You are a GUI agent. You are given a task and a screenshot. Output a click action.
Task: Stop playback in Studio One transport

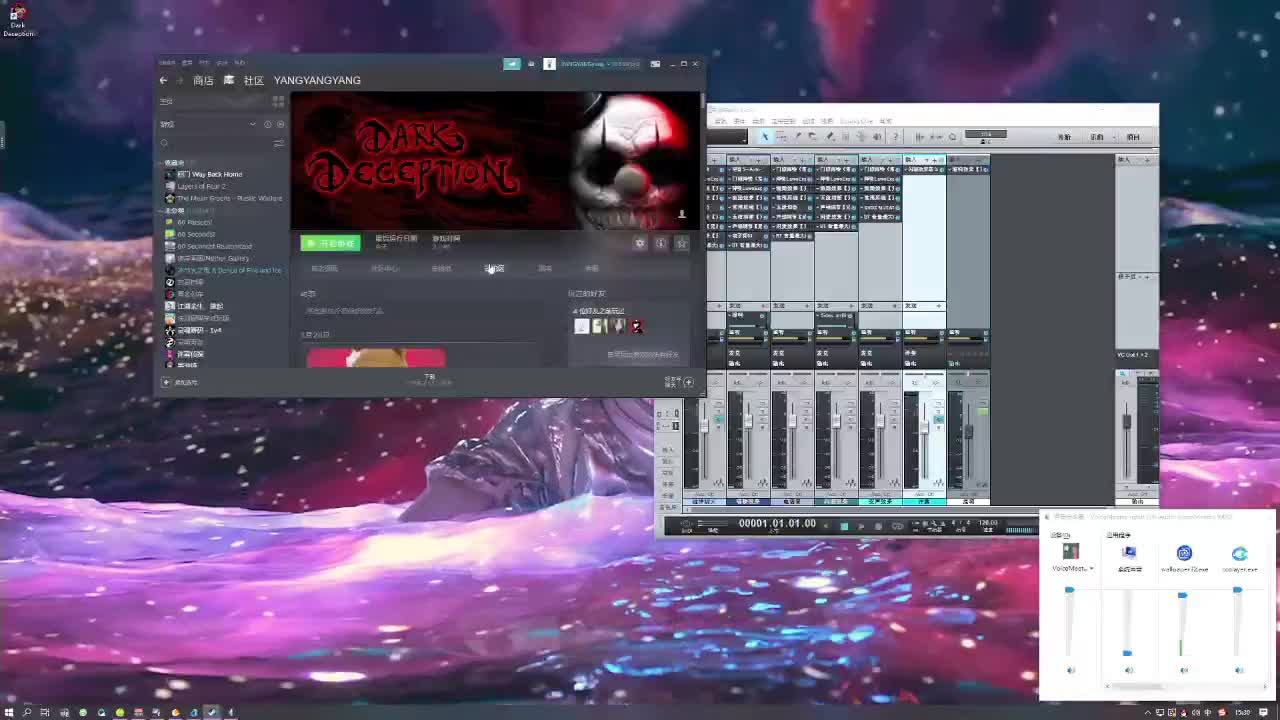point(844,526)
